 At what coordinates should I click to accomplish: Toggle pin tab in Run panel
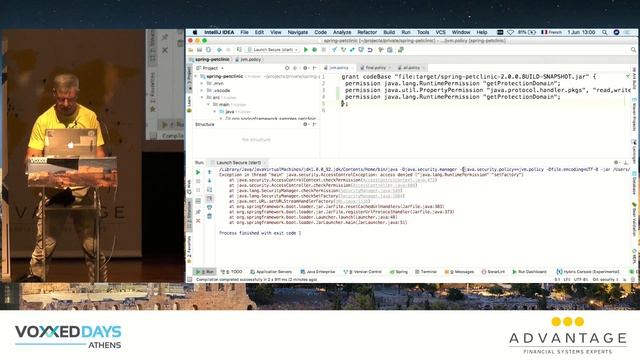coord(198,212)
